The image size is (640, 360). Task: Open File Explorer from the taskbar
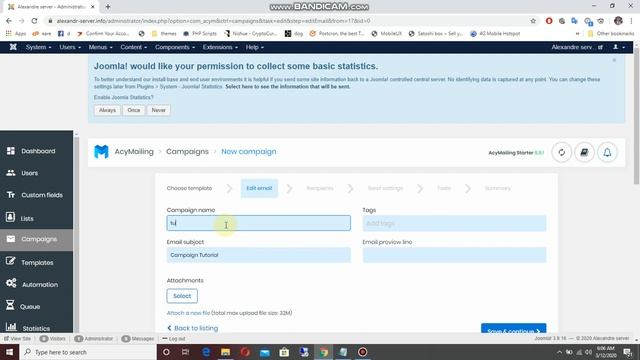(225, 352)
